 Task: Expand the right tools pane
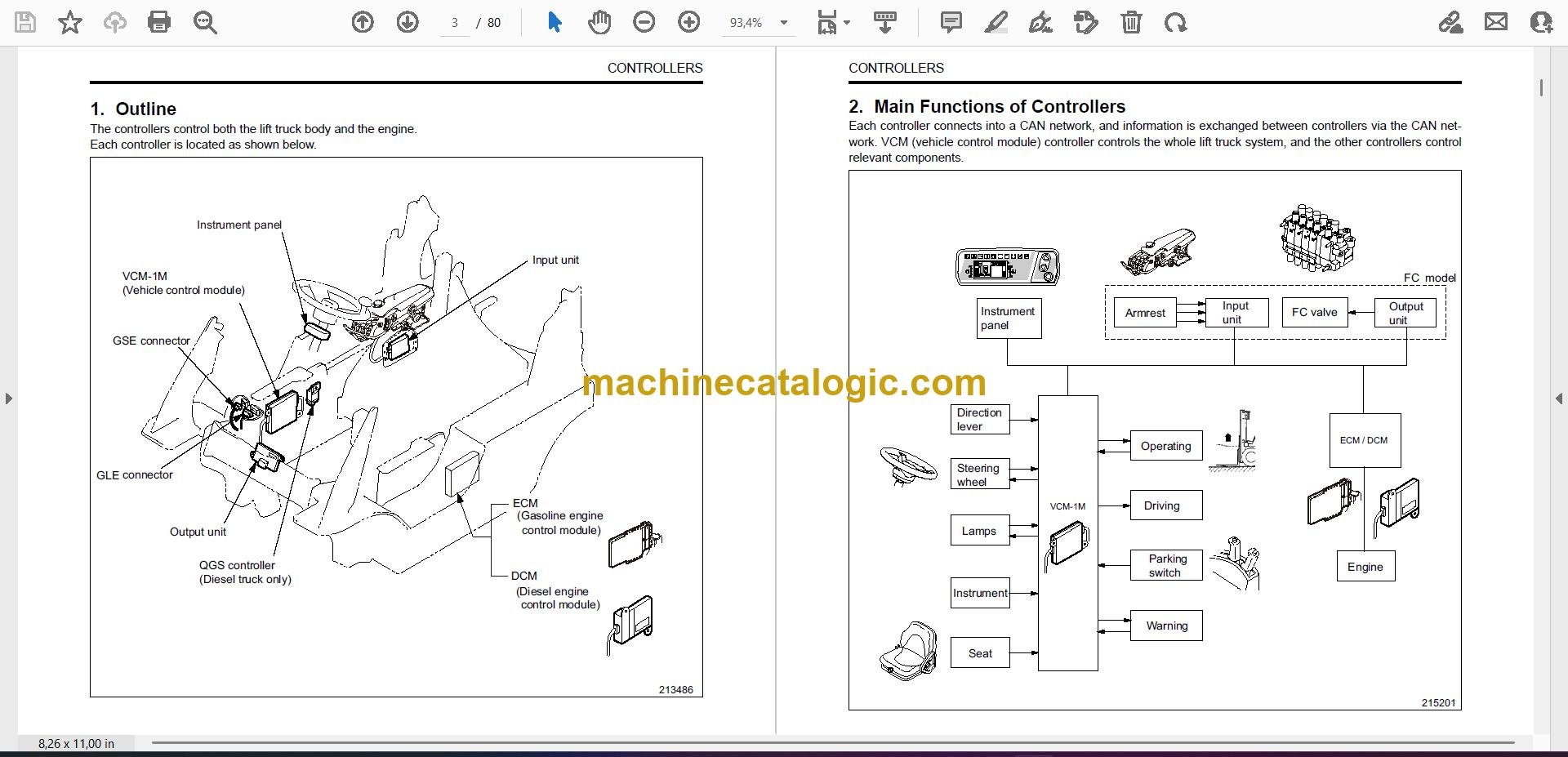1559,399
